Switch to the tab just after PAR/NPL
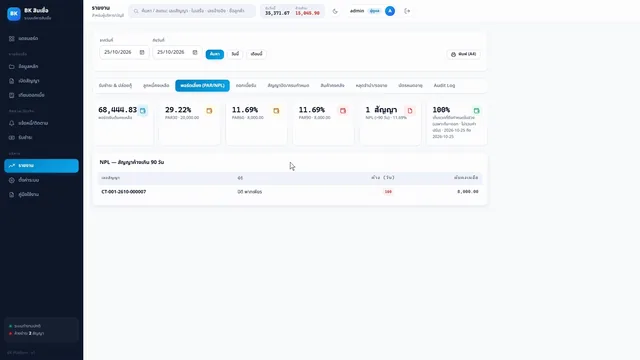This screenshot has height=360, width=640. click(x=246, y=86)
